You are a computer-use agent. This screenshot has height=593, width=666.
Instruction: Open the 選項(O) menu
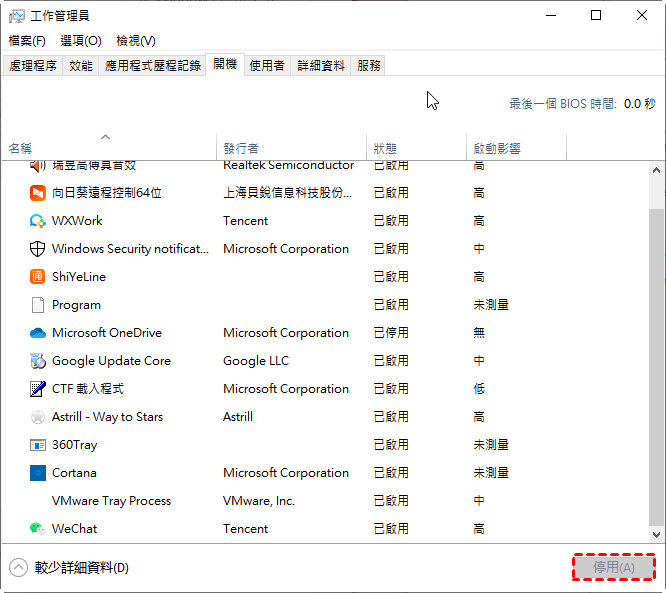point(81,41)
